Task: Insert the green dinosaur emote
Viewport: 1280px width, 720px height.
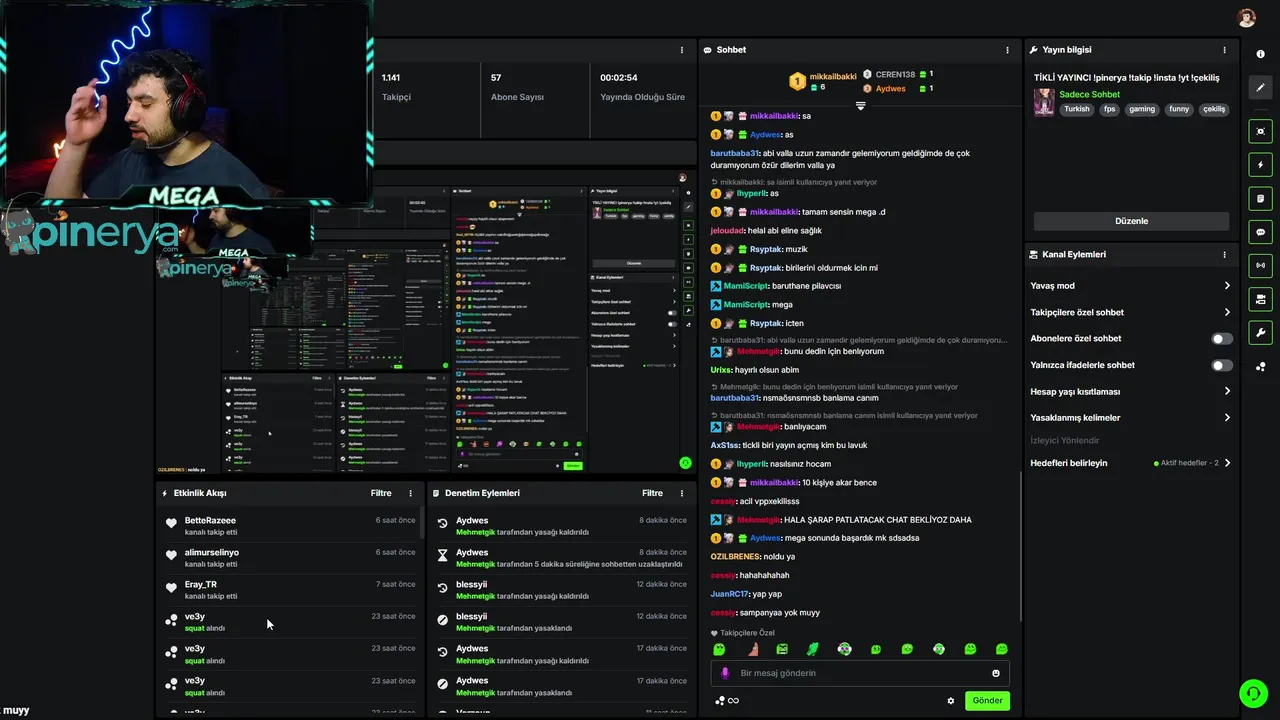Action: pos(812,649)
